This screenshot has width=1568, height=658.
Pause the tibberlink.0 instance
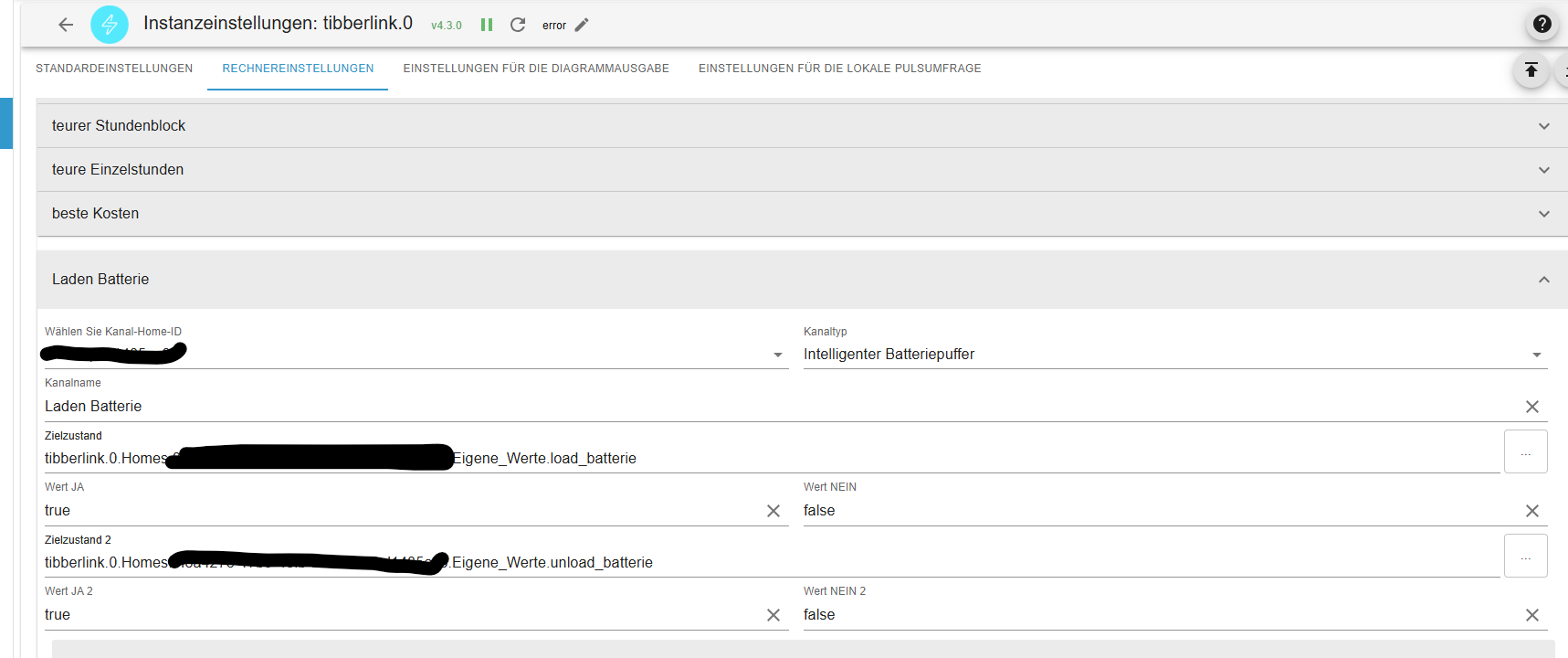[487, 25]
